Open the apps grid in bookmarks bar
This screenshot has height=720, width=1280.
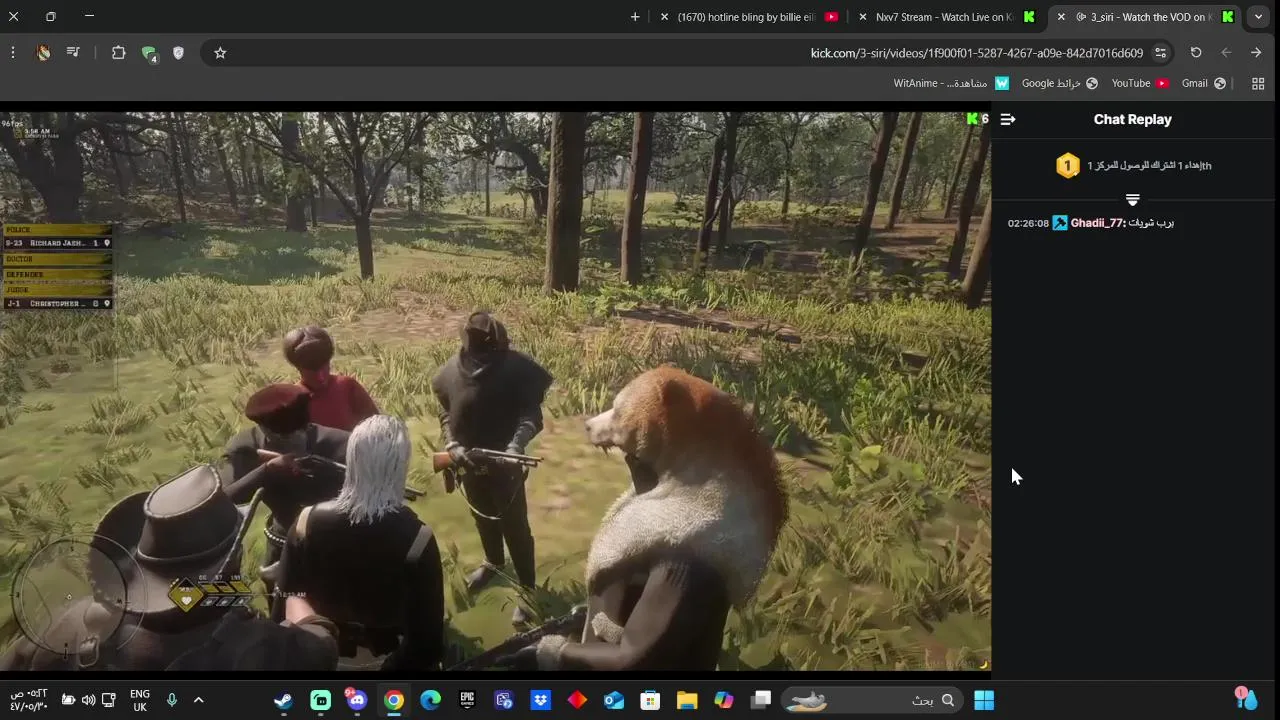pyautogui.click(x=1258, y=84)
